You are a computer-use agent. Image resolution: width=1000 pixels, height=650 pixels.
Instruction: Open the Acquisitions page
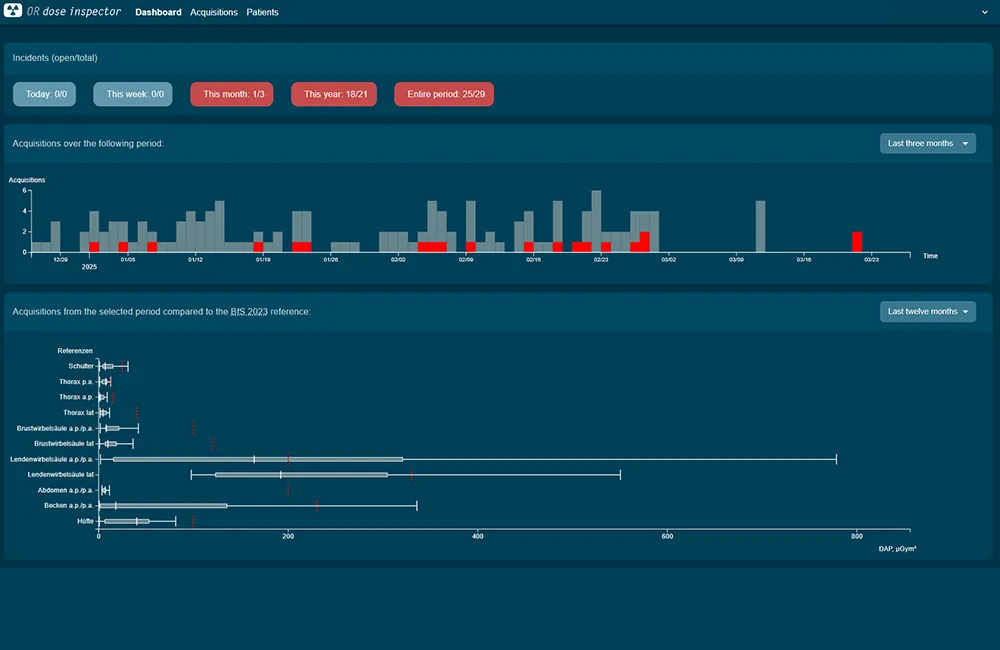tap(214, 12)
